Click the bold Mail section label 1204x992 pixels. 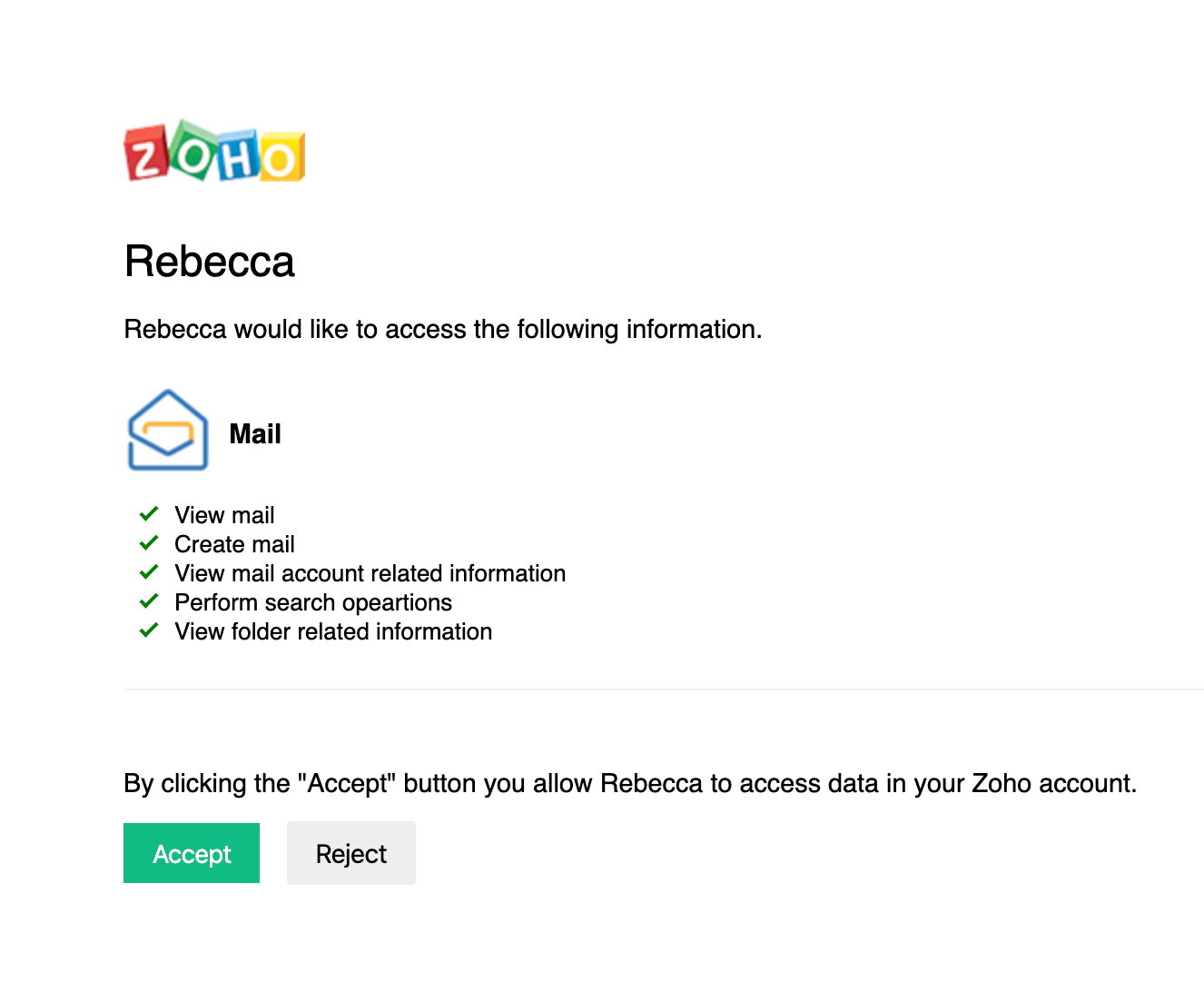click(255, 434)
